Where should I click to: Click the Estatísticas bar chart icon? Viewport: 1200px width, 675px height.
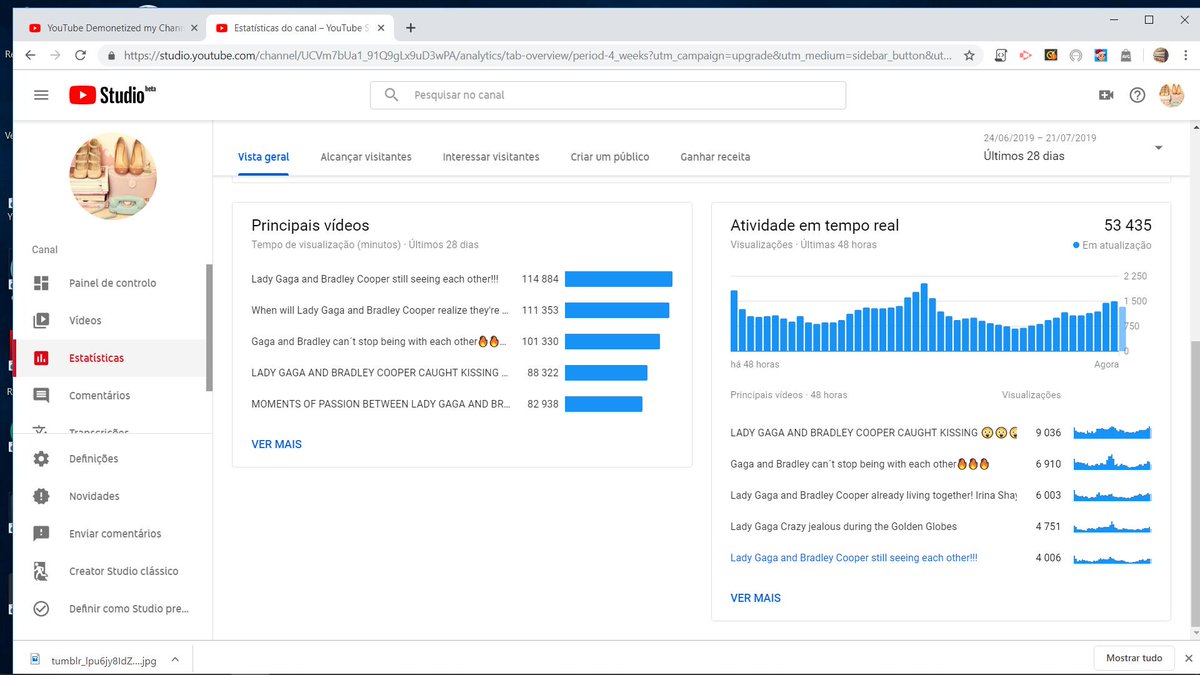[41, 358]
